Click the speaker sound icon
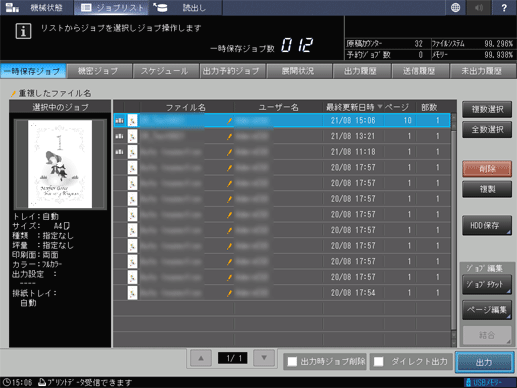 coord(479,7)
